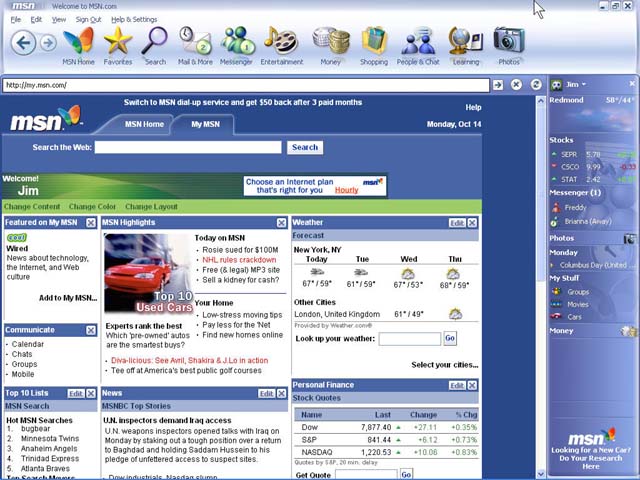Open the Search magnifying glass toolbar icon
This screenshot has width=640, height=480.
pyautogui.click(x=155, y=46)
